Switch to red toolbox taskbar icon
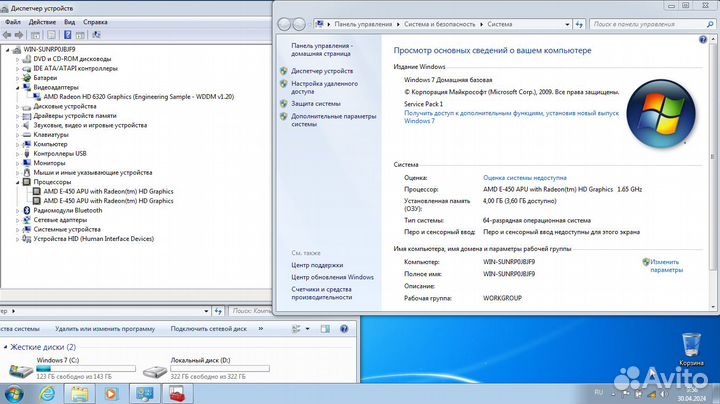Viewport: 720px width, 404px height. click(x=177, y=394)
